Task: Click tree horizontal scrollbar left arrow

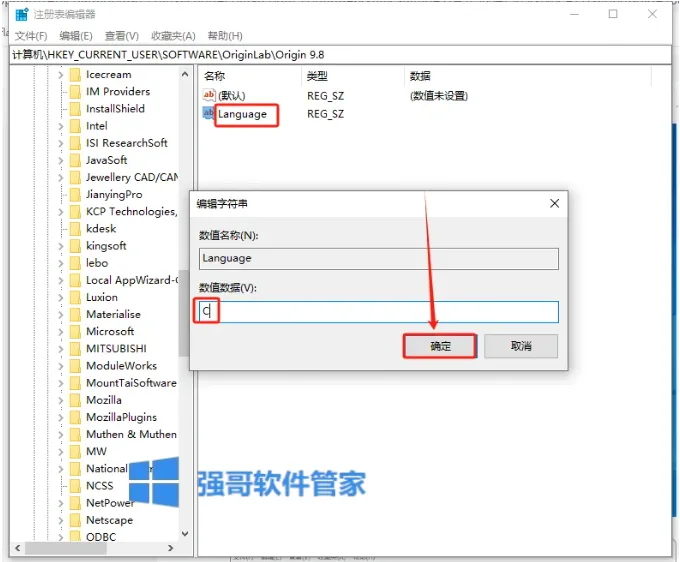Action: coord(17,548)
